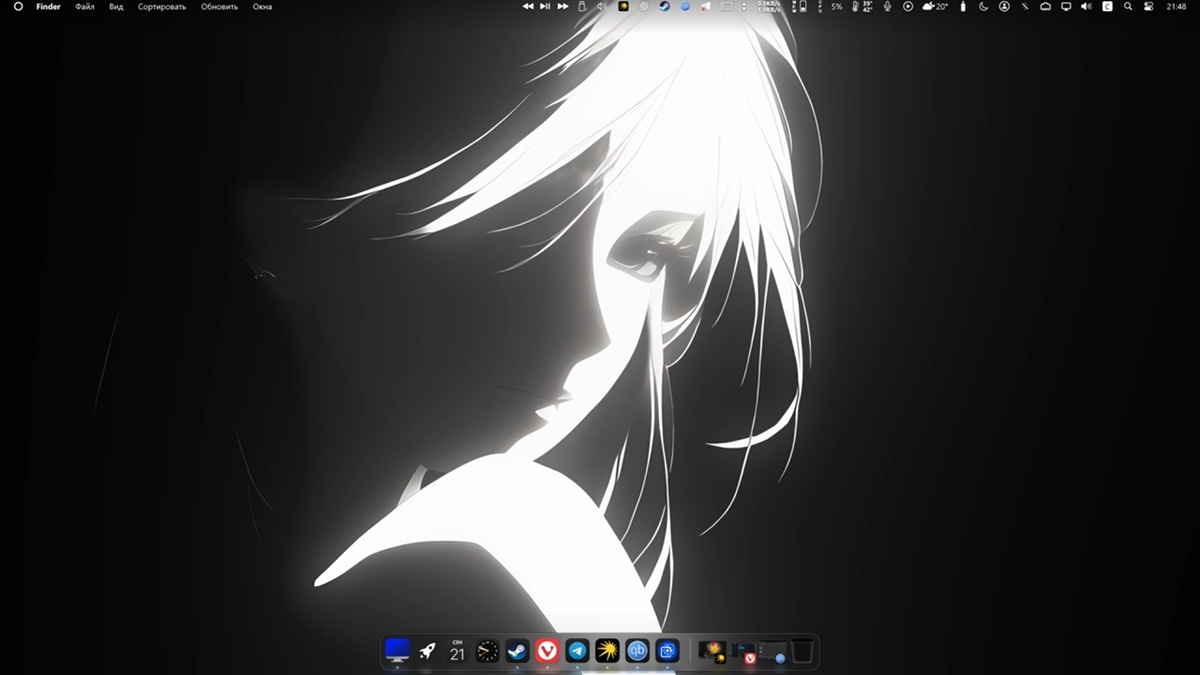Click the starburst icon in the menu bar
The width and height of the screenshot is (1200, 675).
point(623,6)
